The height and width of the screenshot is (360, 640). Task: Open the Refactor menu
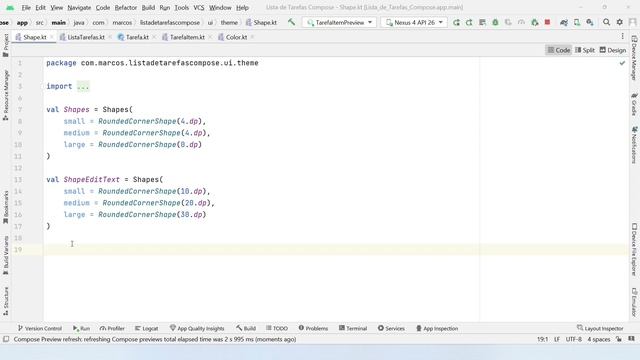(126, 7)
